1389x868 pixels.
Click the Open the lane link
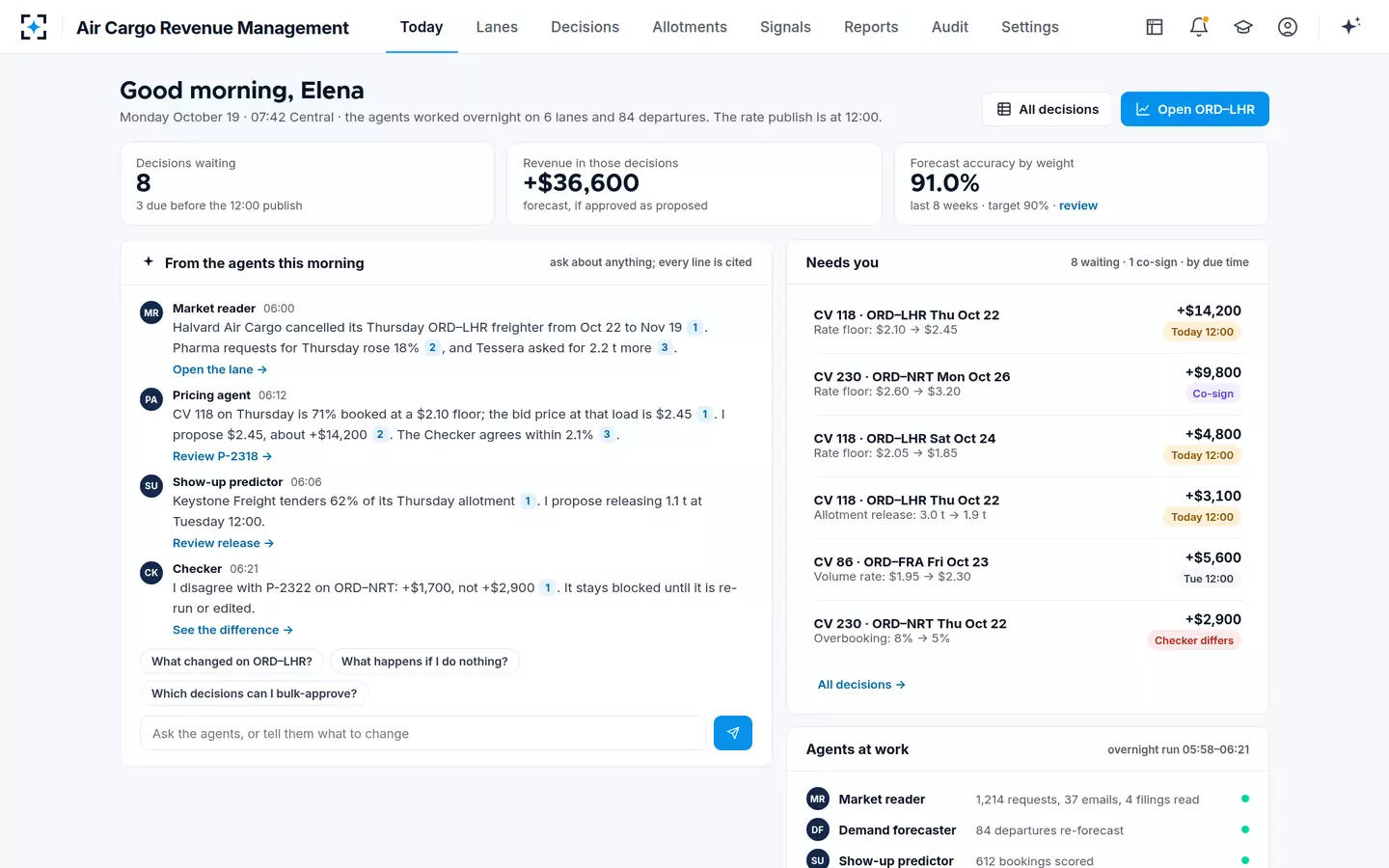(x=220, y=369)
